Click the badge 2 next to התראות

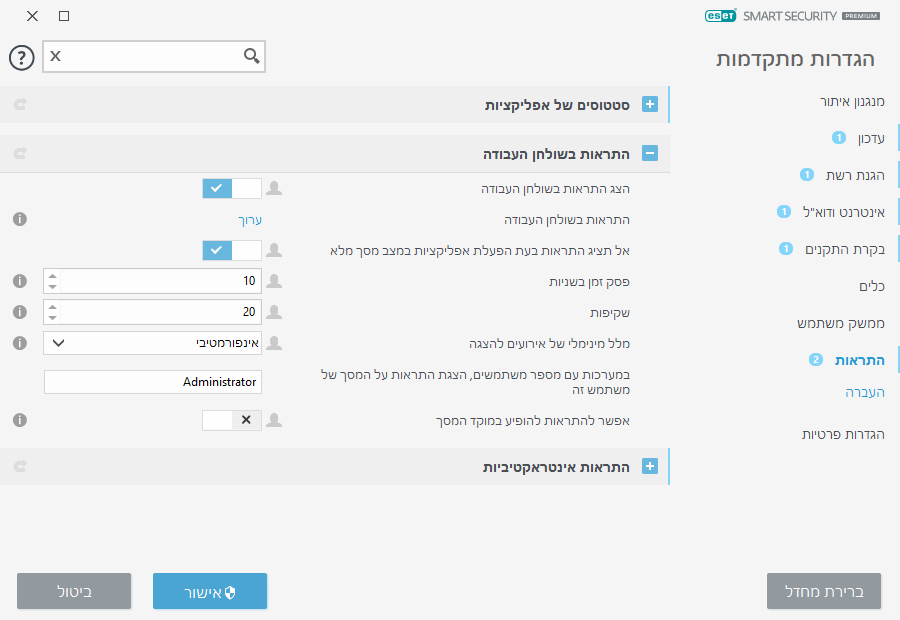(x=816, y=359)
